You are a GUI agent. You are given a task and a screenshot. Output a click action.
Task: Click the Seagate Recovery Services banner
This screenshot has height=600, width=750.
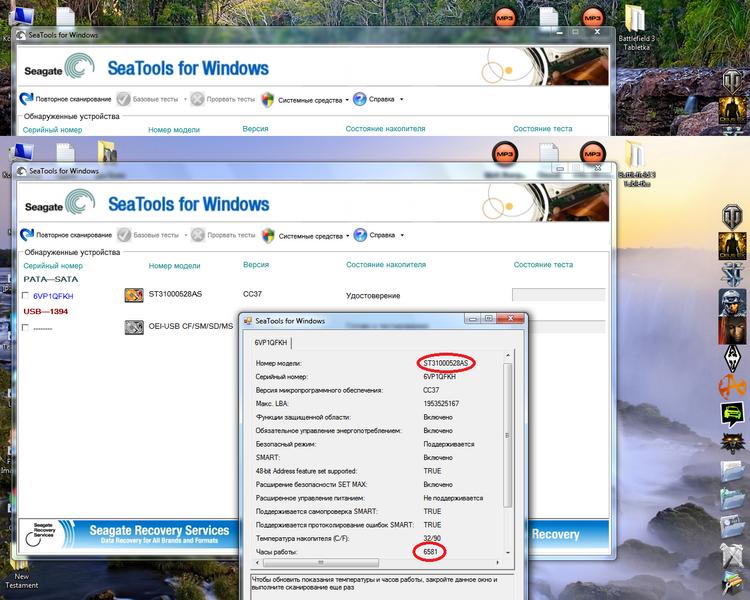[128, 534]
